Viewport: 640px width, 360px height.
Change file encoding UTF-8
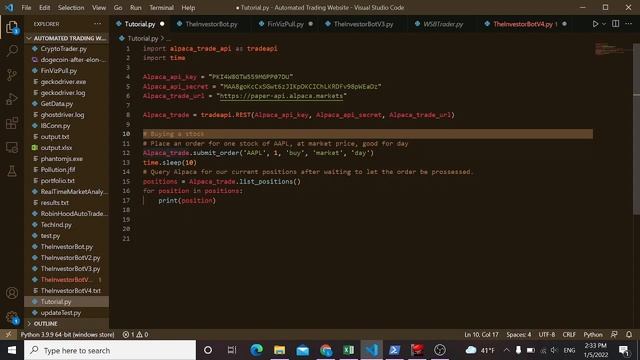point(547,334)
